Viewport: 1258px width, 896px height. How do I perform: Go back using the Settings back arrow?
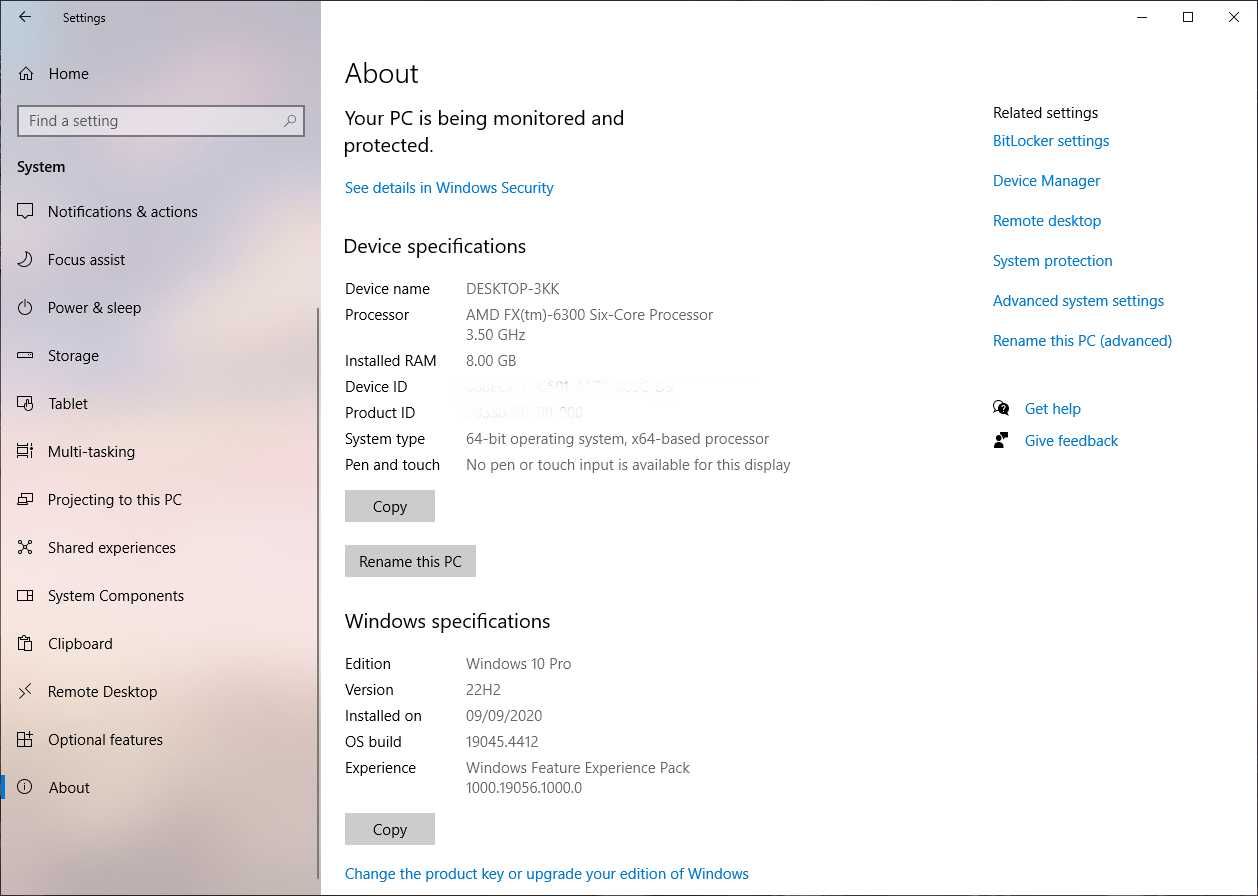point(25,17)
